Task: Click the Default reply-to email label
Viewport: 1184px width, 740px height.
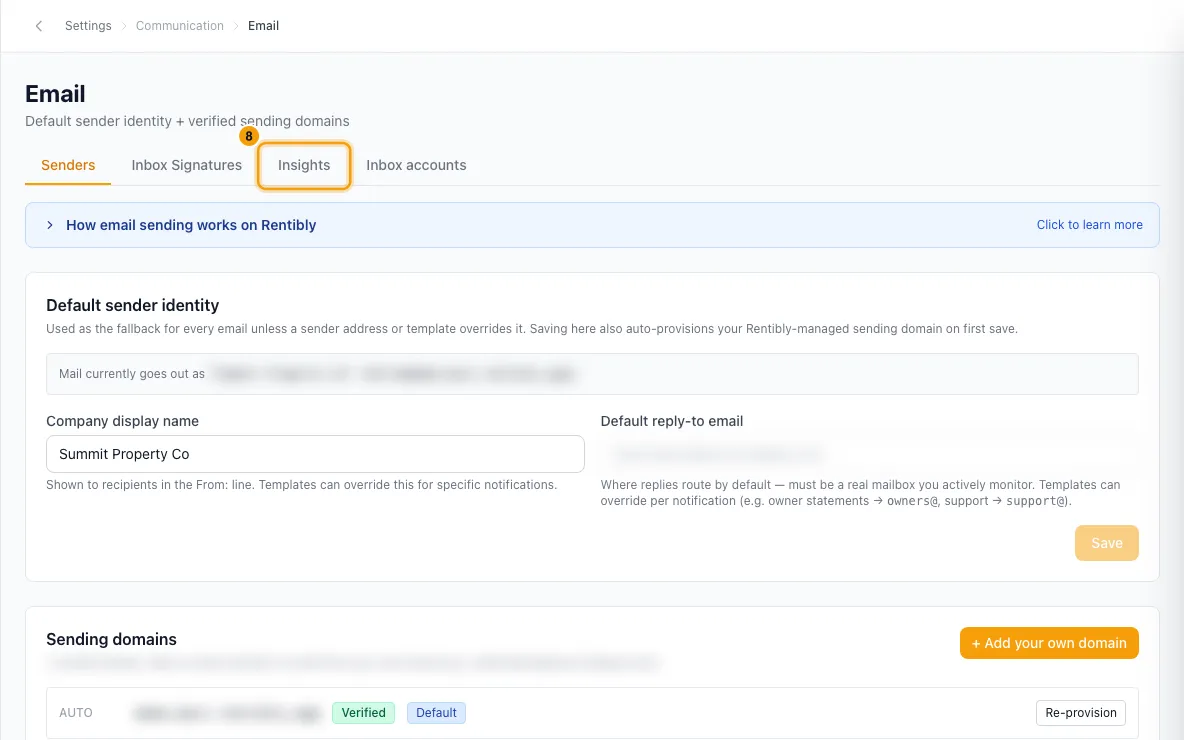Action: click(x=671, y=421)
